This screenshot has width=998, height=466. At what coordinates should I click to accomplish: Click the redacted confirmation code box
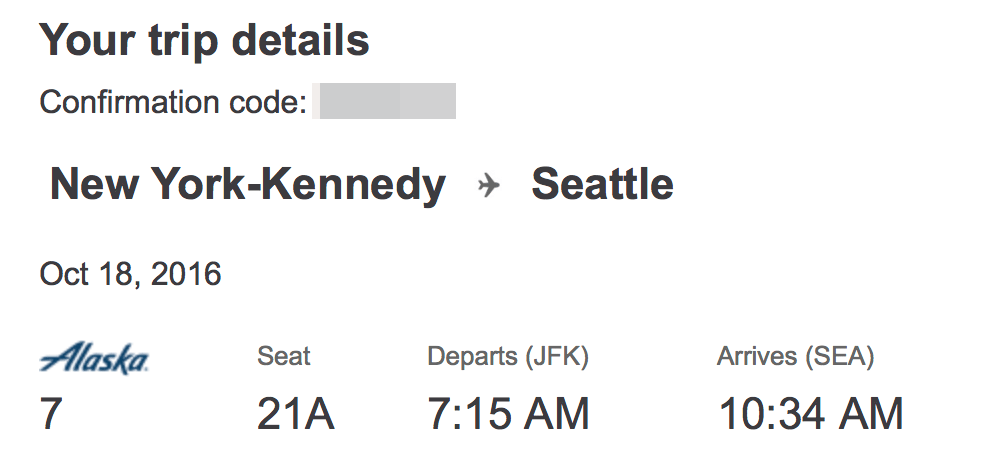385,102
